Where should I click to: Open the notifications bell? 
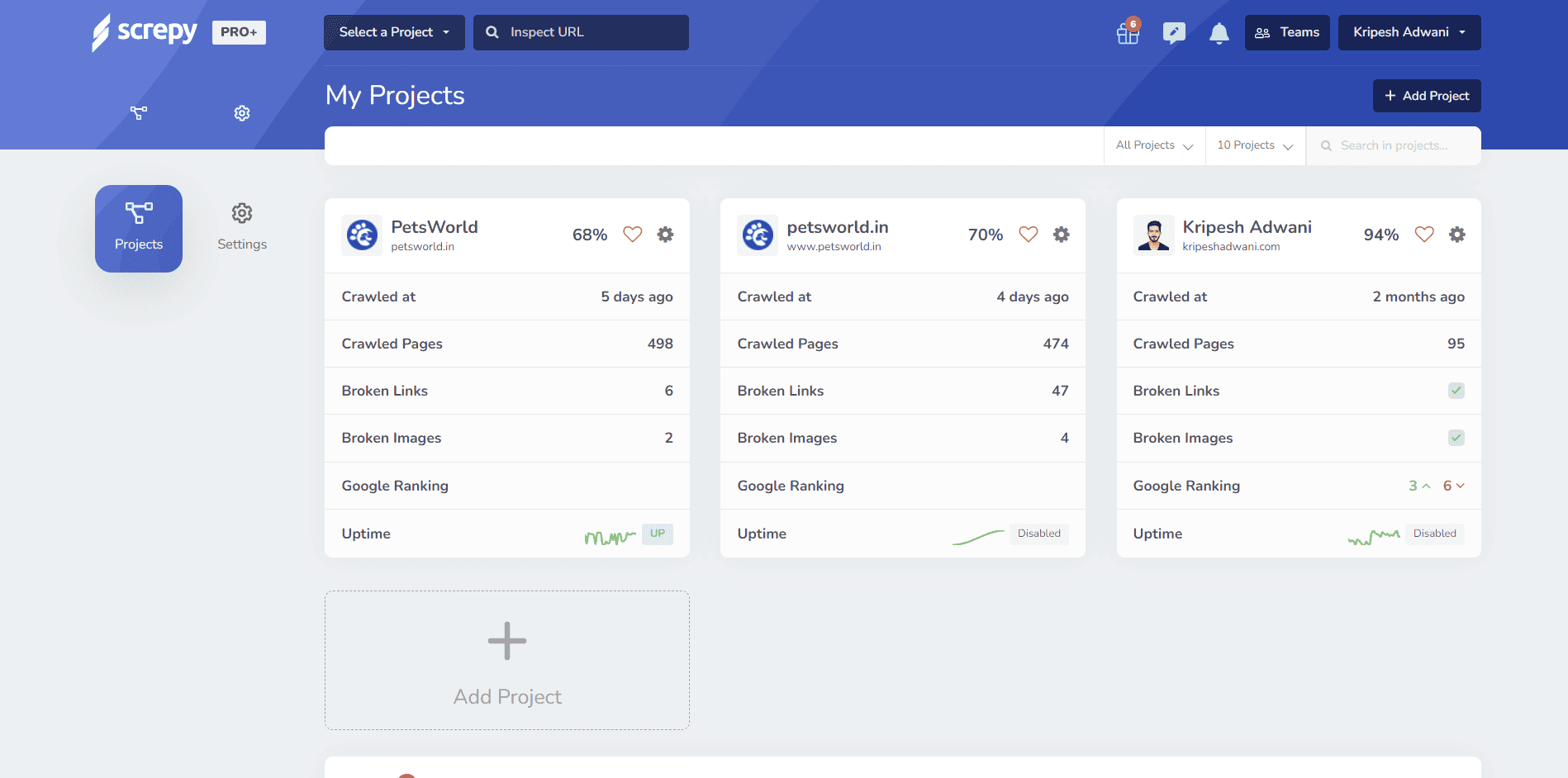tap(1219, 33)
